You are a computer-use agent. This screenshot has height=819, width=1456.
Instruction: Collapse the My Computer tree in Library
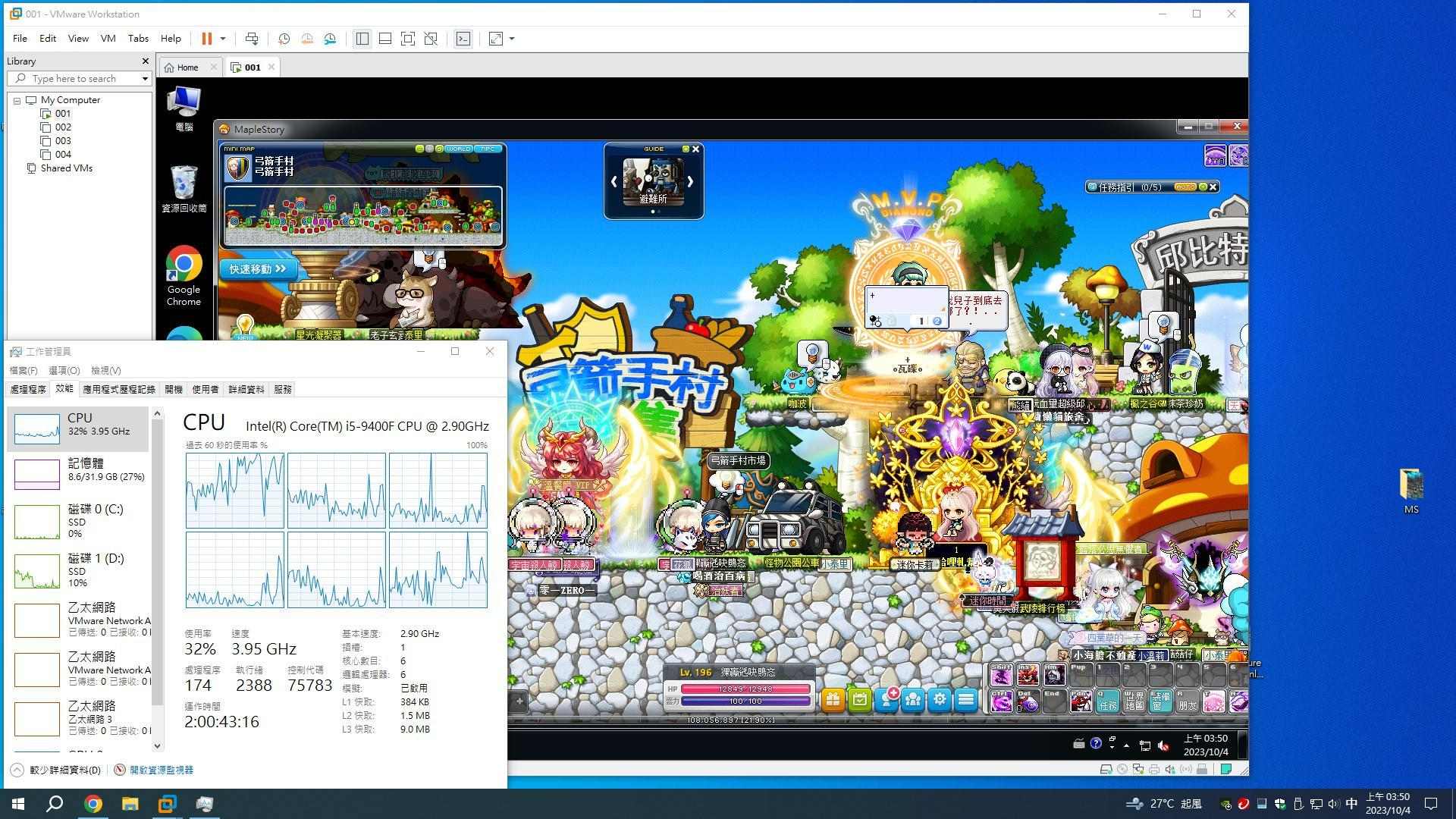click(x=17, y=99)
